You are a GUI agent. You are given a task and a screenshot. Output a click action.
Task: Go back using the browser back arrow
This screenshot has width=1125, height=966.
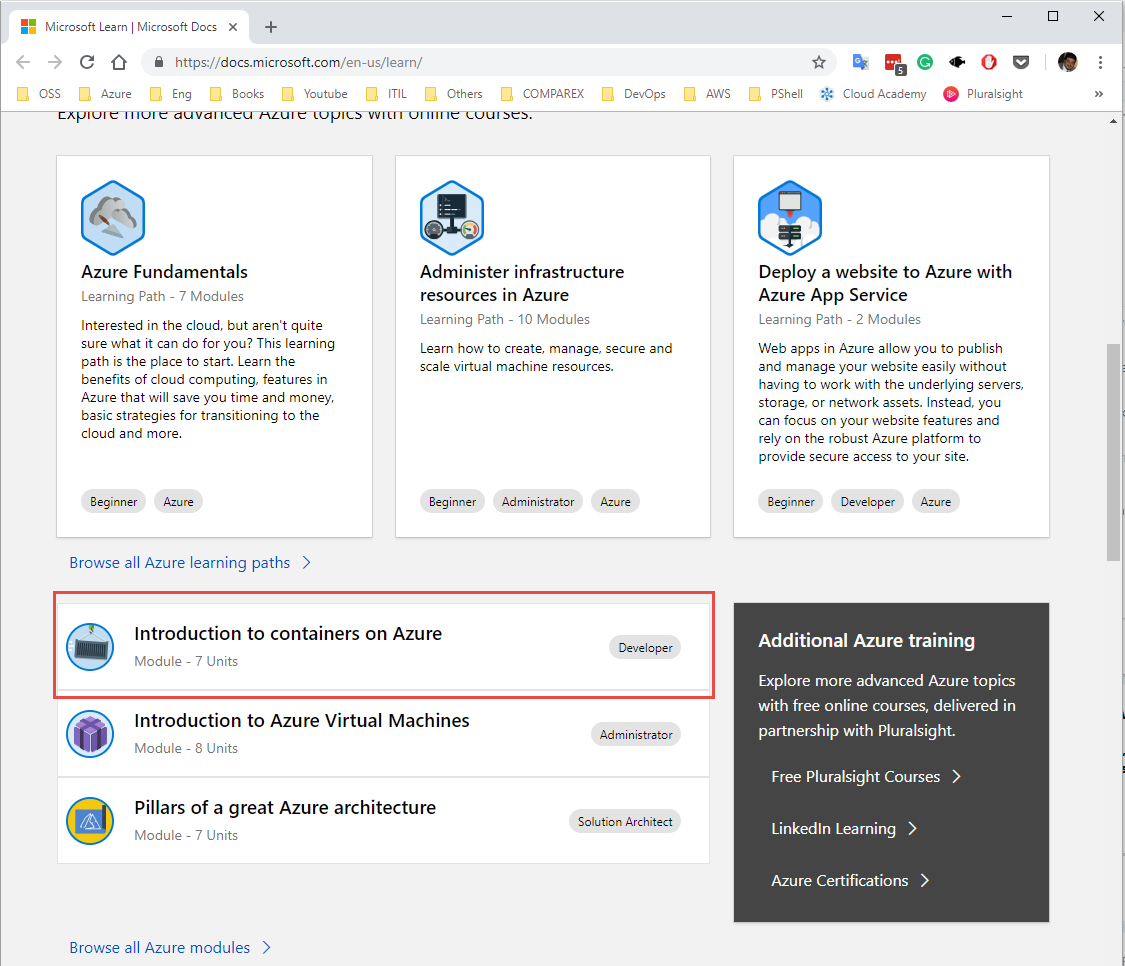[x=23, y=62]
